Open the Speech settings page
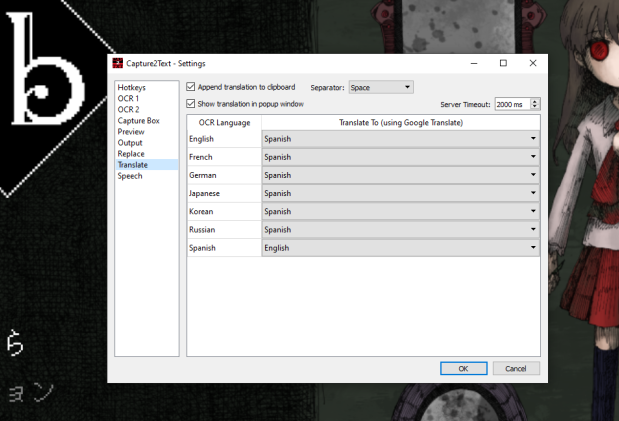The width and height of the screenshot is (619, 421). click(x=130, y=176)
